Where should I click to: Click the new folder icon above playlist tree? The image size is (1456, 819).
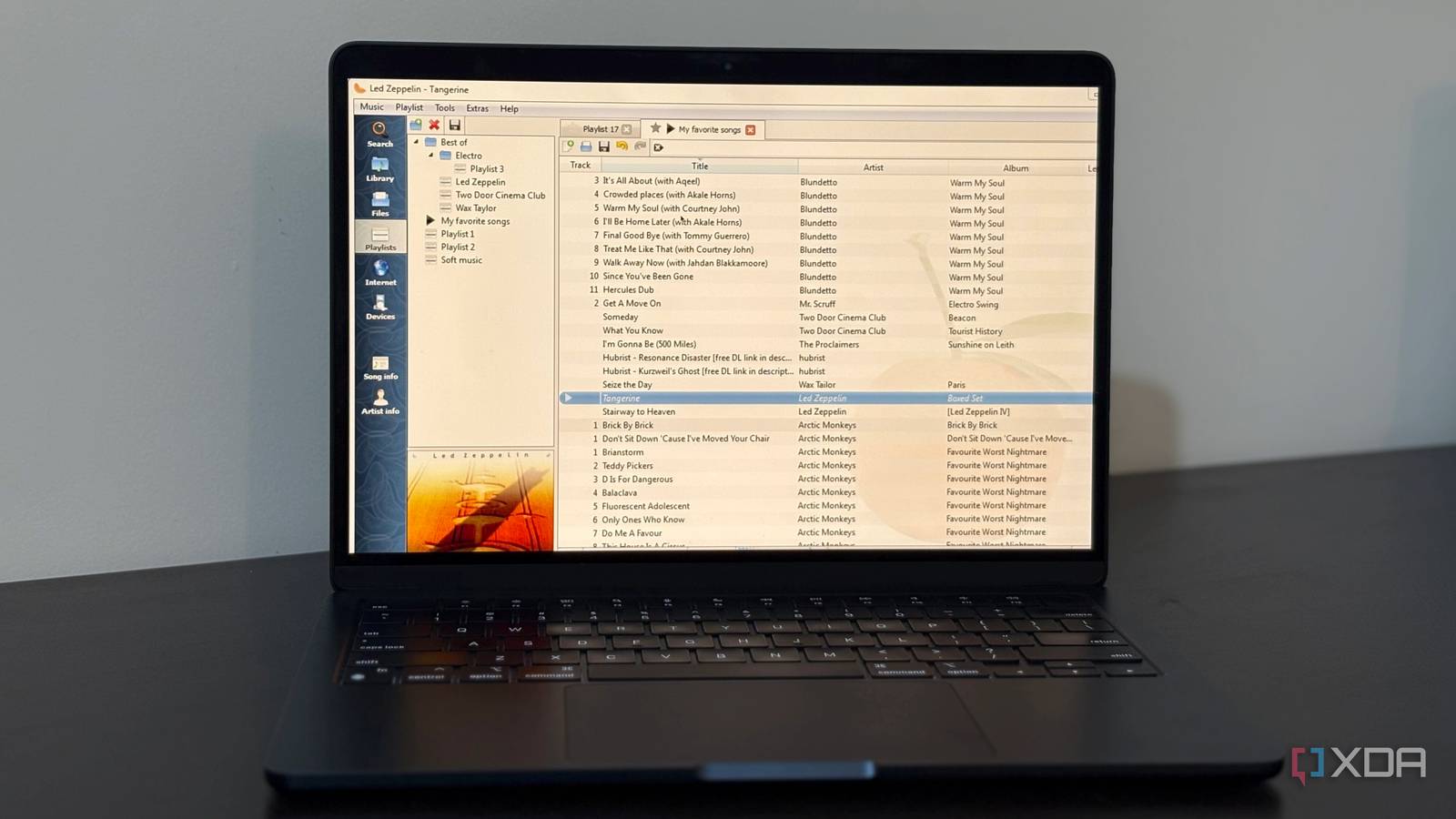(416, 125)
